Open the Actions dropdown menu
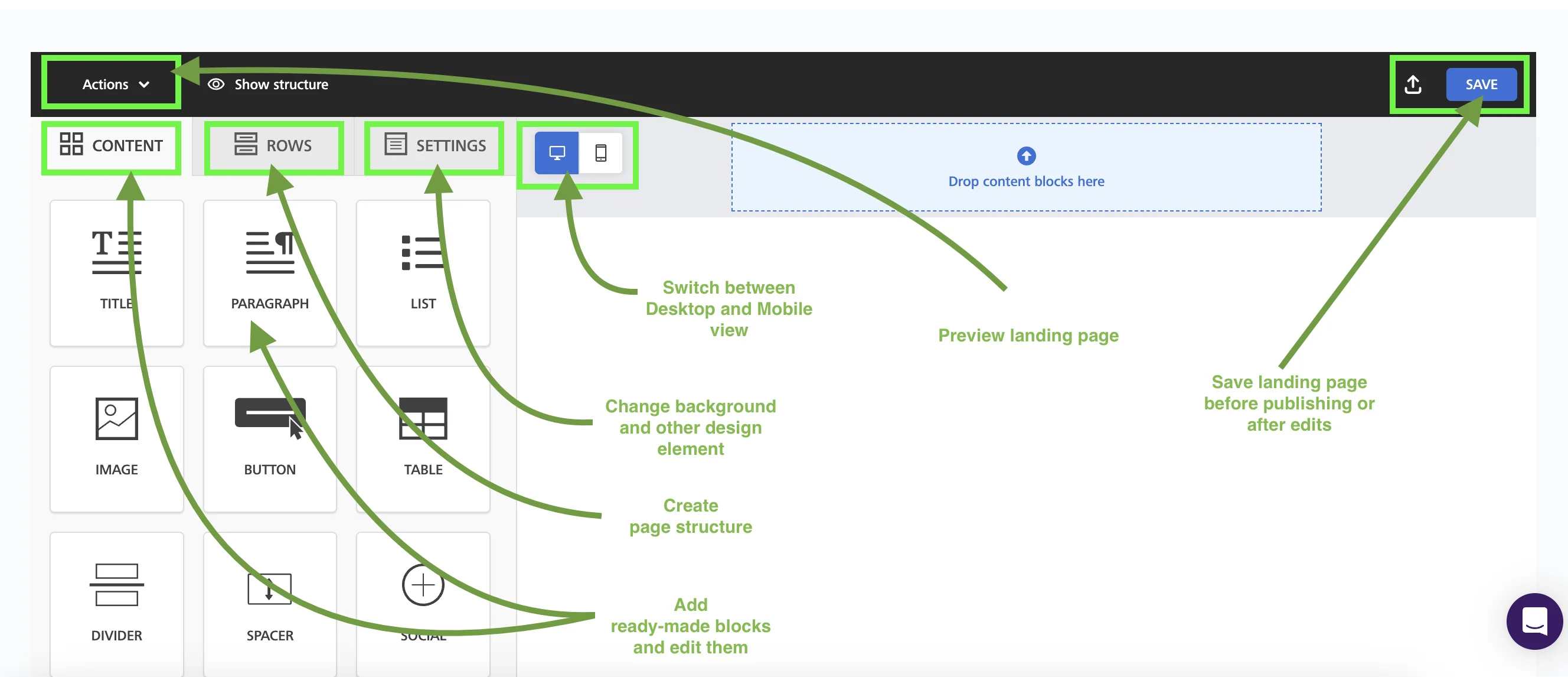 (x=116, y=84)
